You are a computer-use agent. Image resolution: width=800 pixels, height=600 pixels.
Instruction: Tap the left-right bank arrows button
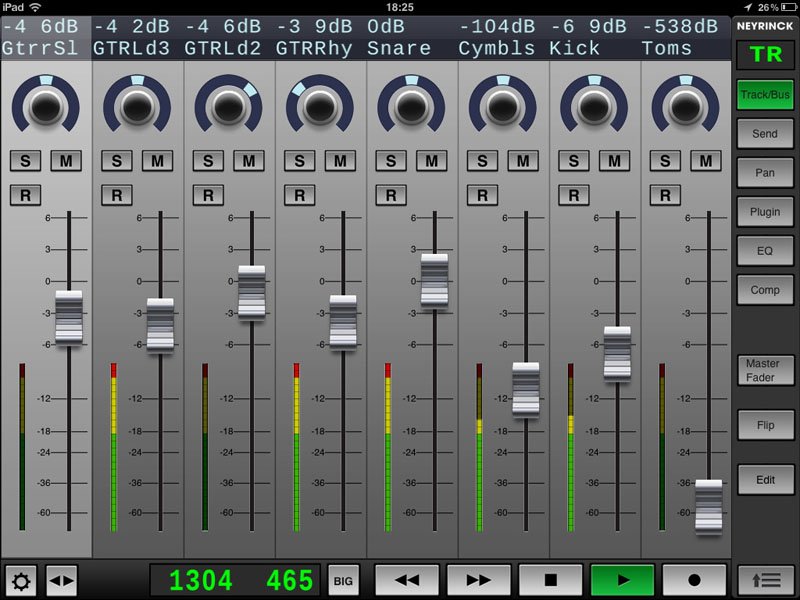point(61,581)
